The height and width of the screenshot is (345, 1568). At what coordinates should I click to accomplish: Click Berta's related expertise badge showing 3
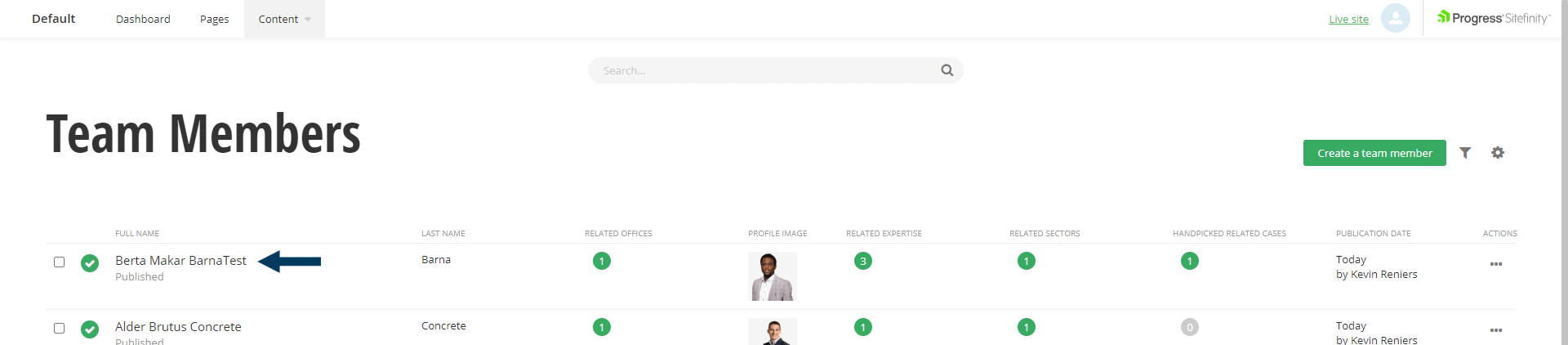[863, 261]
